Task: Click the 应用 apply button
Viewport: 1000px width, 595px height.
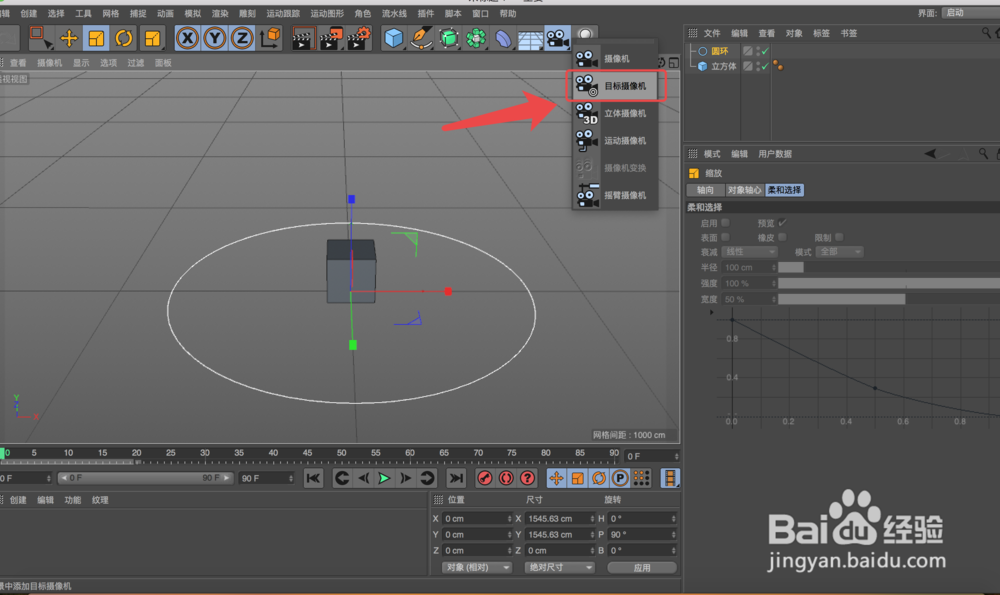Action: 641,567
